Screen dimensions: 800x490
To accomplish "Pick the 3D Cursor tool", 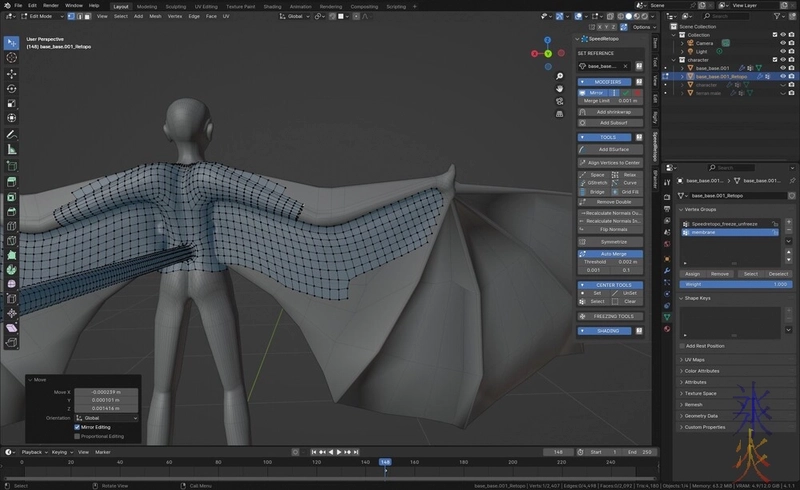I will tap(12, 58).
